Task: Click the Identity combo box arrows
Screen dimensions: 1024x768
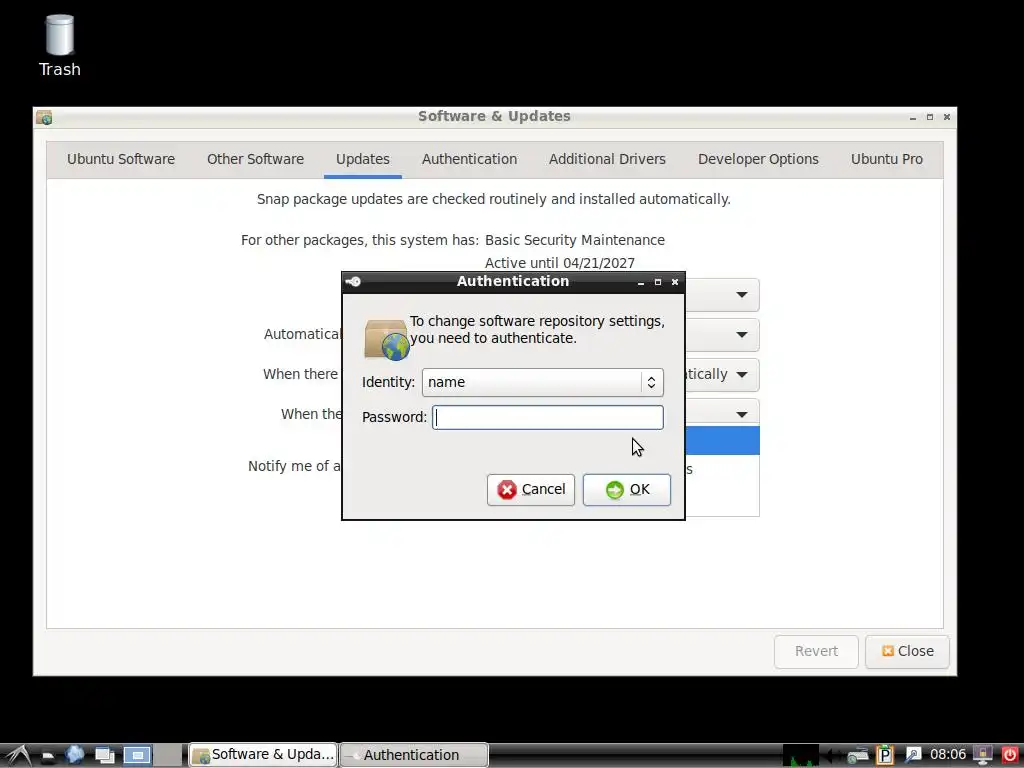Action: coord(651,383)
